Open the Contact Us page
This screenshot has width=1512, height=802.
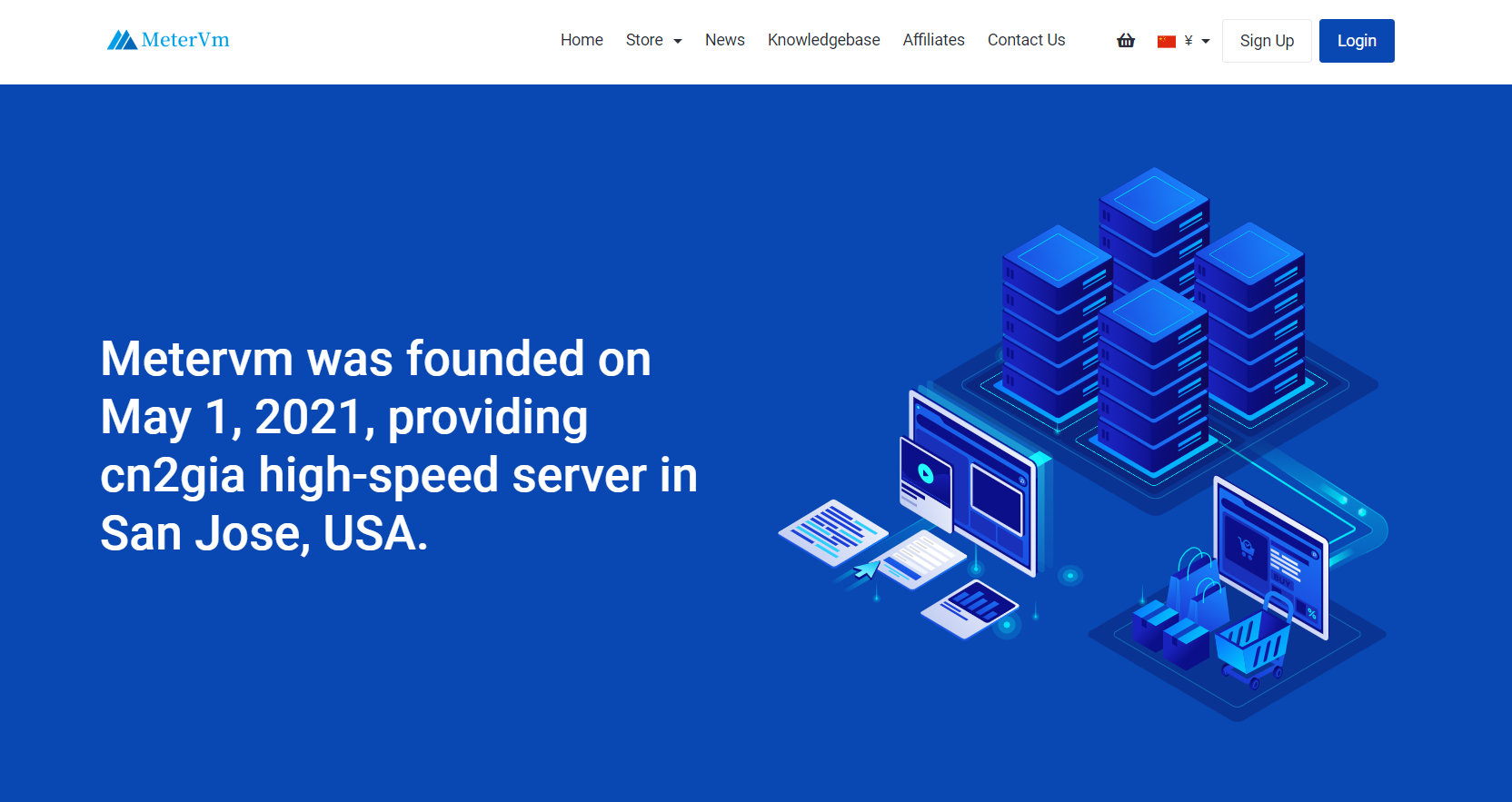click(1027, 40)
